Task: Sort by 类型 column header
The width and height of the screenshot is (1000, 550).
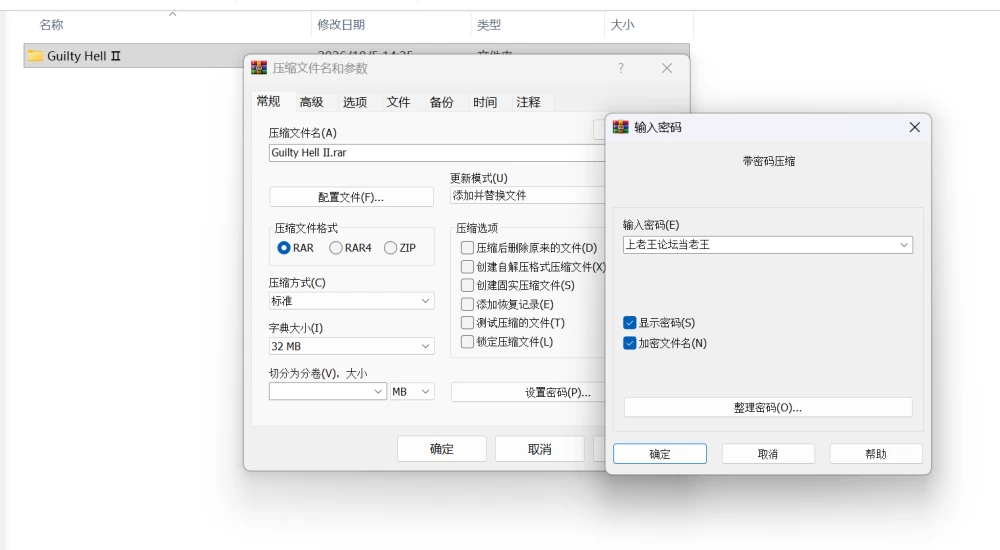Action: pos(489,25)
